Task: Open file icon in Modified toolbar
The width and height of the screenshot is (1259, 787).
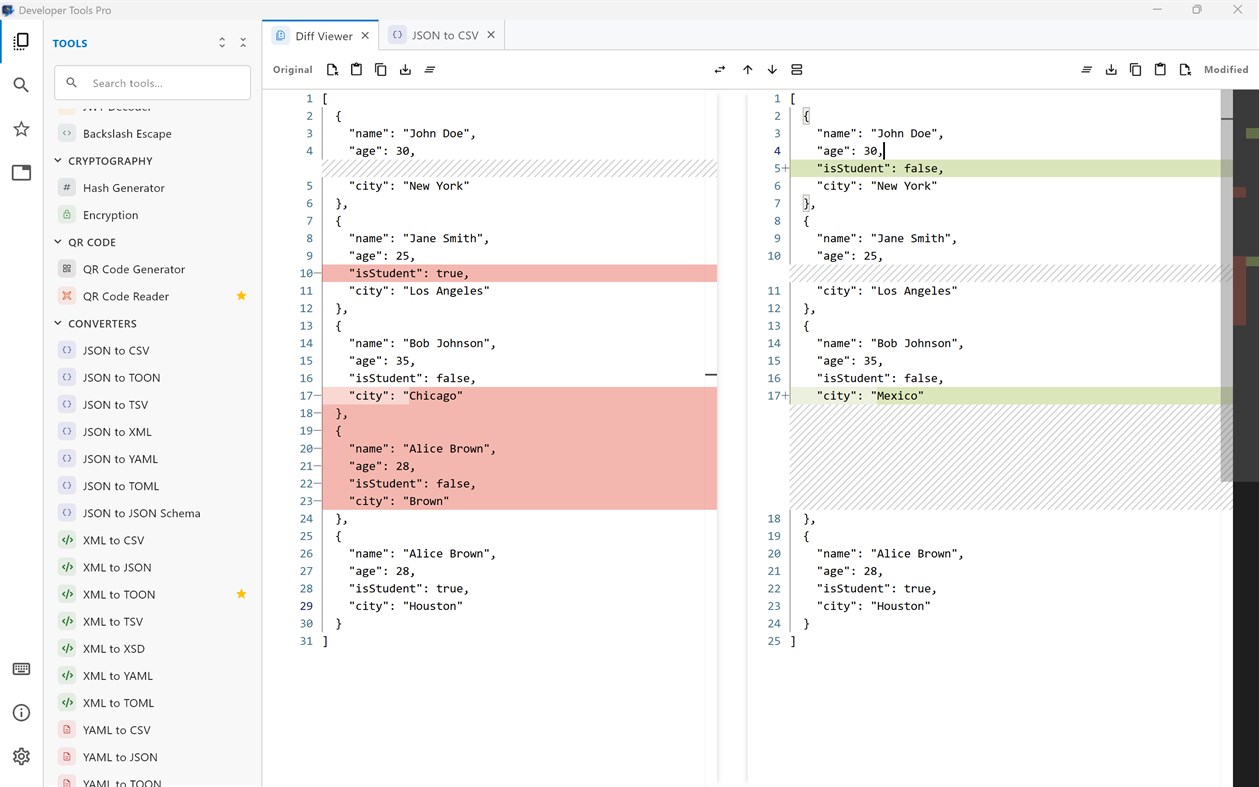Action: (x=1185, y=70)
